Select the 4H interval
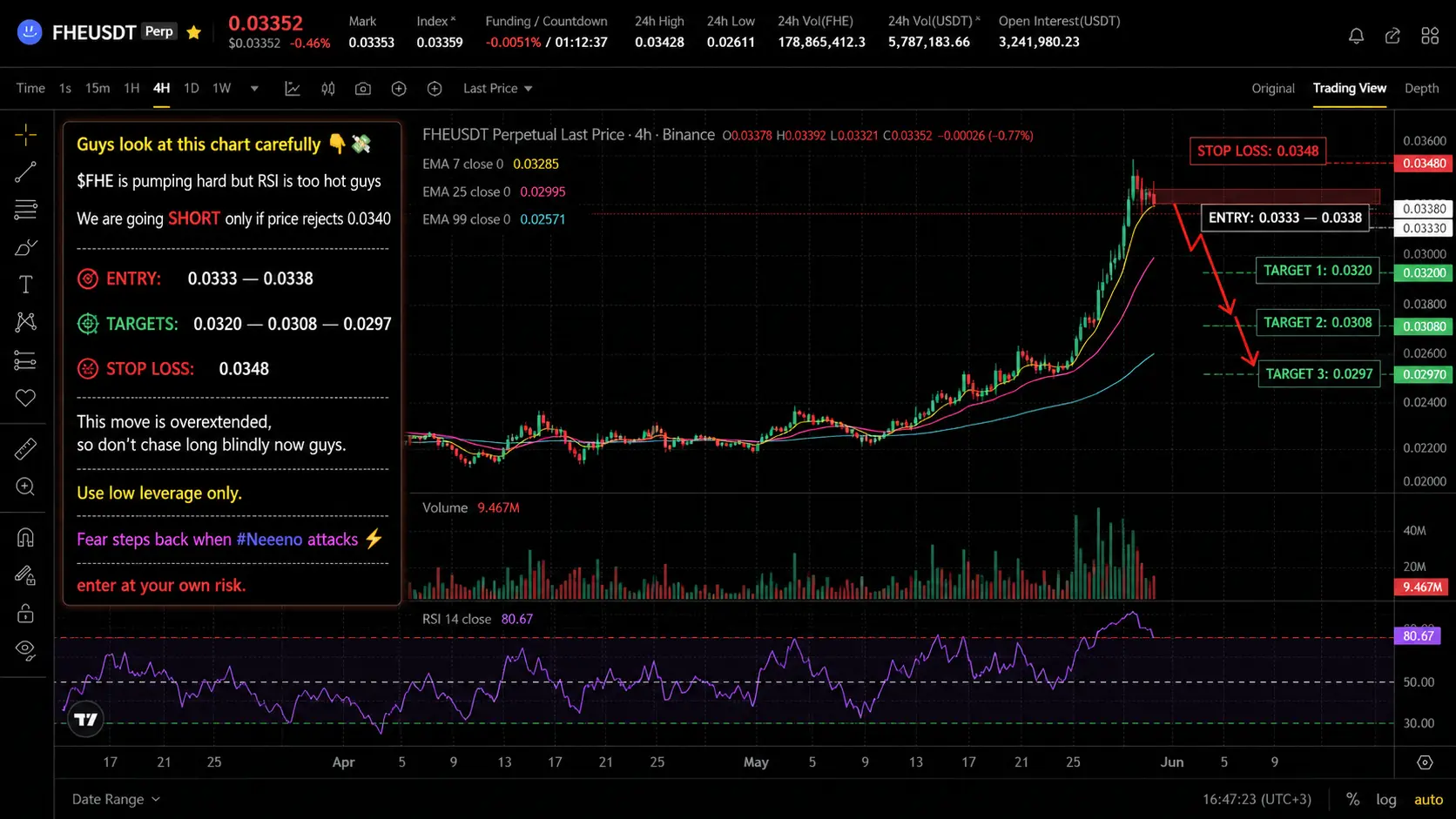 pyautogui.click(x=161, y=89)
